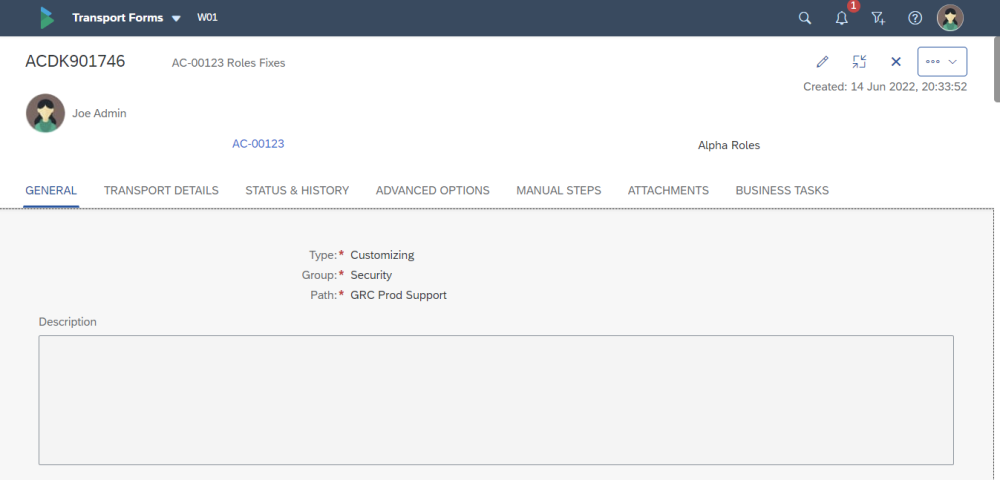
Task: Click Joe Admin's avatar picture
Action: point(45,114)
